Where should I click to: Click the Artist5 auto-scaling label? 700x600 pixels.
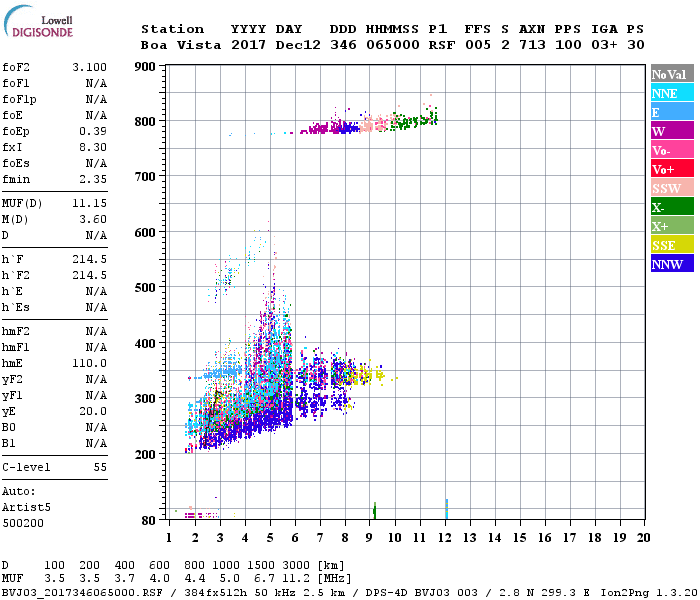[x=26, y=508]
